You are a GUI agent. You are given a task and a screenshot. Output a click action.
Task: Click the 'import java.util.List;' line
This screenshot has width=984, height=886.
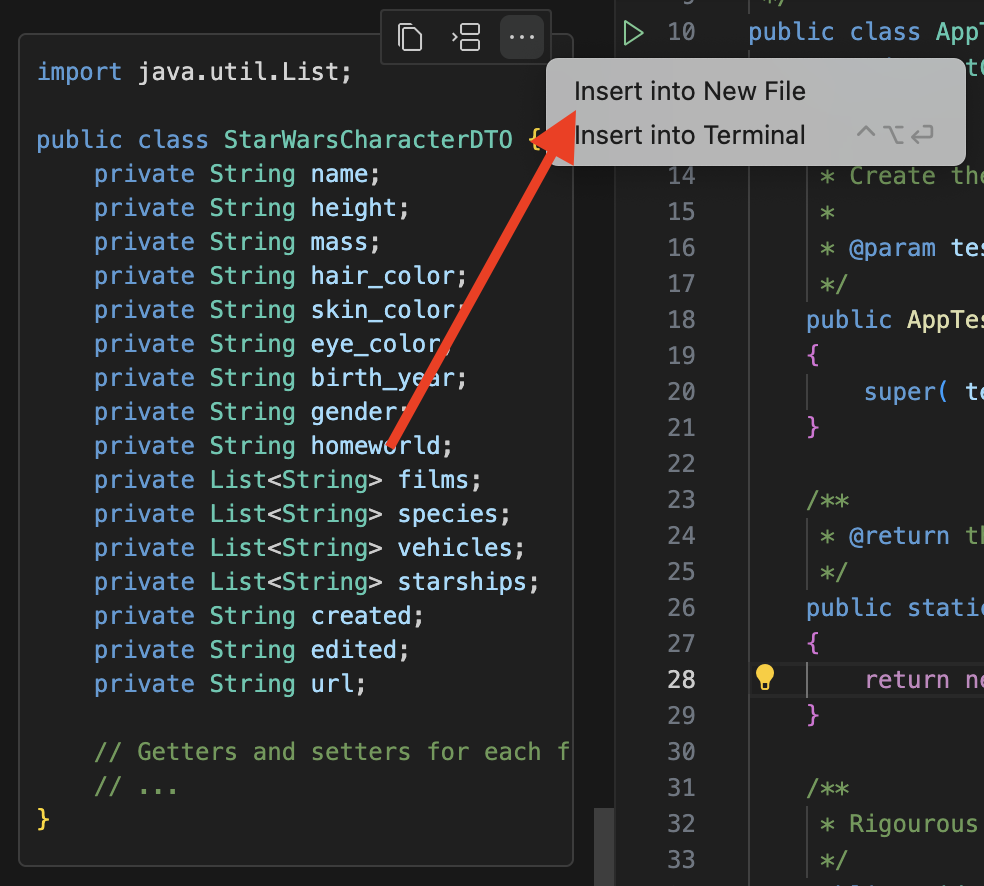coord(195,72)
